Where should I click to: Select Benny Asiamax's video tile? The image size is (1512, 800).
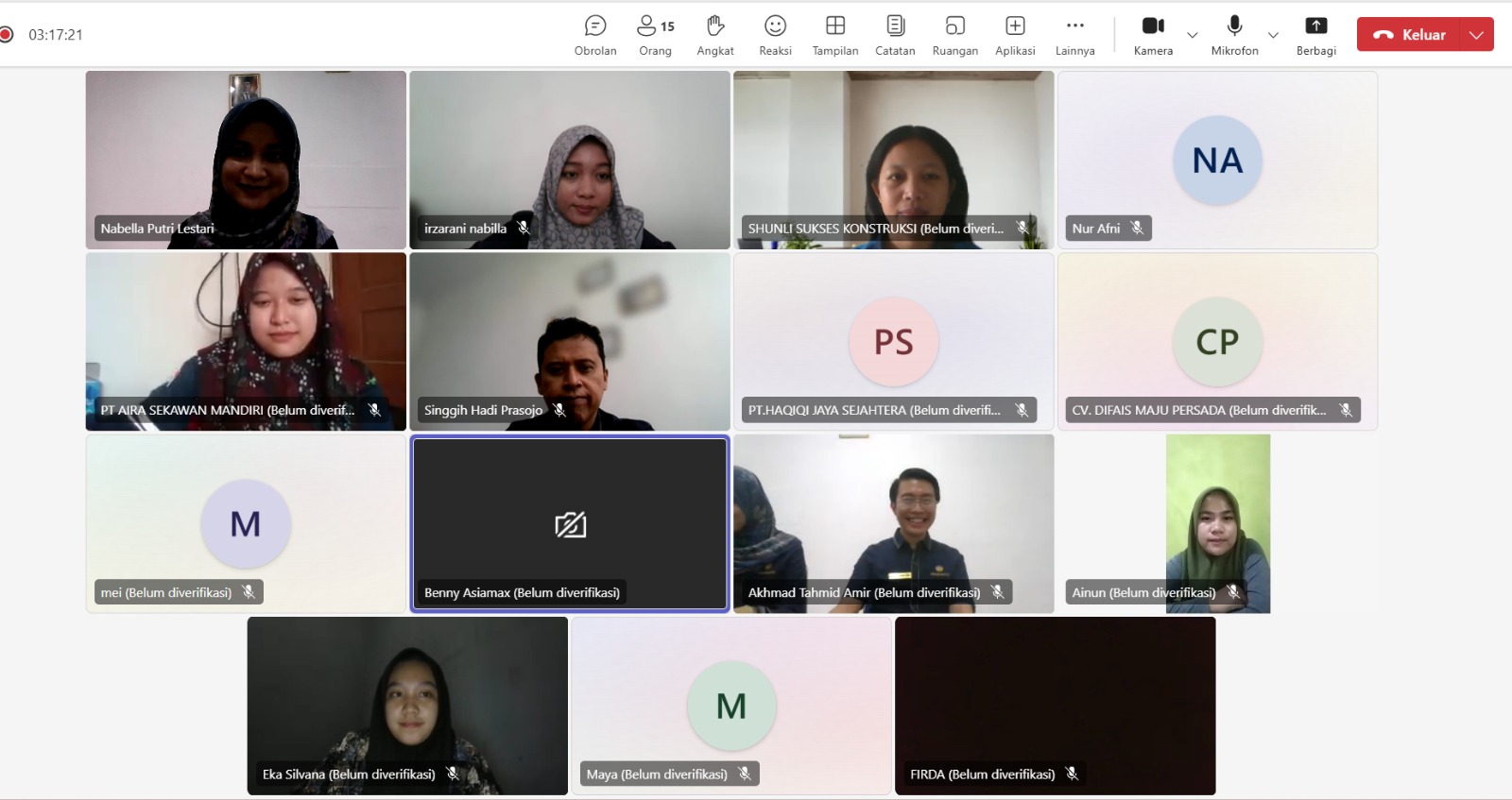click(x=570, y=523)
